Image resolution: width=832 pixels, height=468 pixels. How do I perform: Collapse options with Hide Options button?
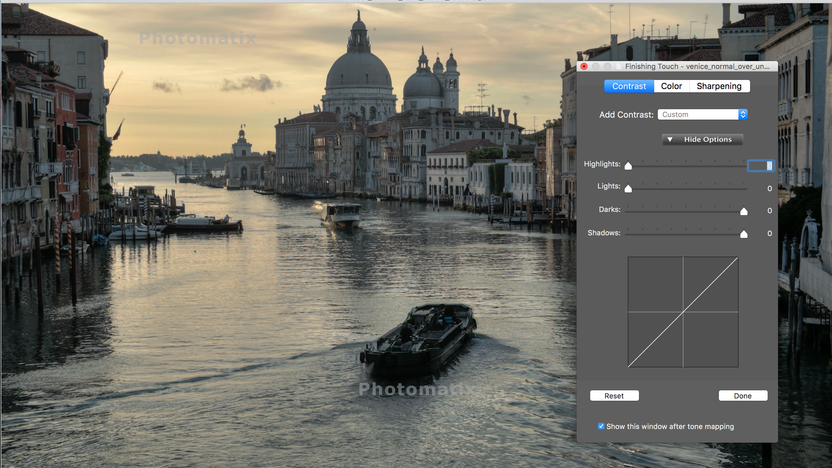click(702, 140)
